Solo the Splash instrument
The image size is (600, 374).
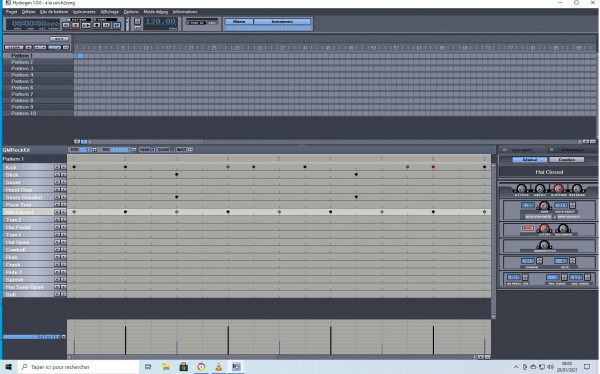(x=63, y=279)
